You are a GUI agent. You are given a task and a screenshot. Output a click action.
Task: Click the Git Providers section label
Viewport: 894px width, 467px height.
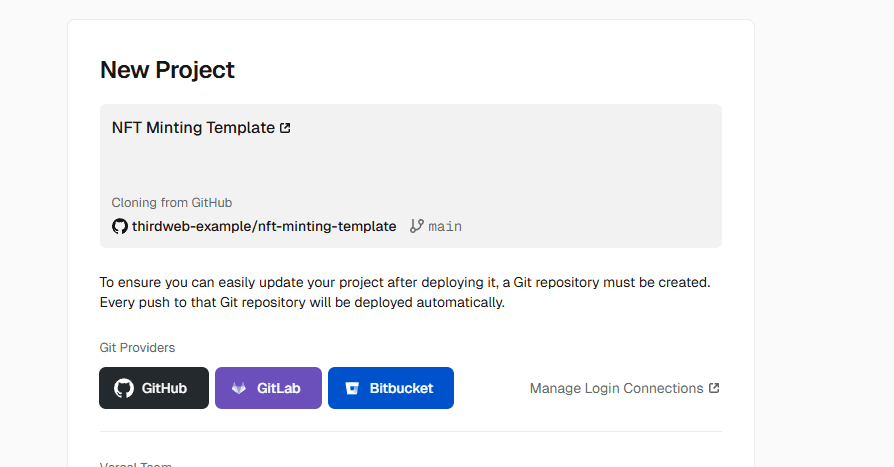click(137, 347)
